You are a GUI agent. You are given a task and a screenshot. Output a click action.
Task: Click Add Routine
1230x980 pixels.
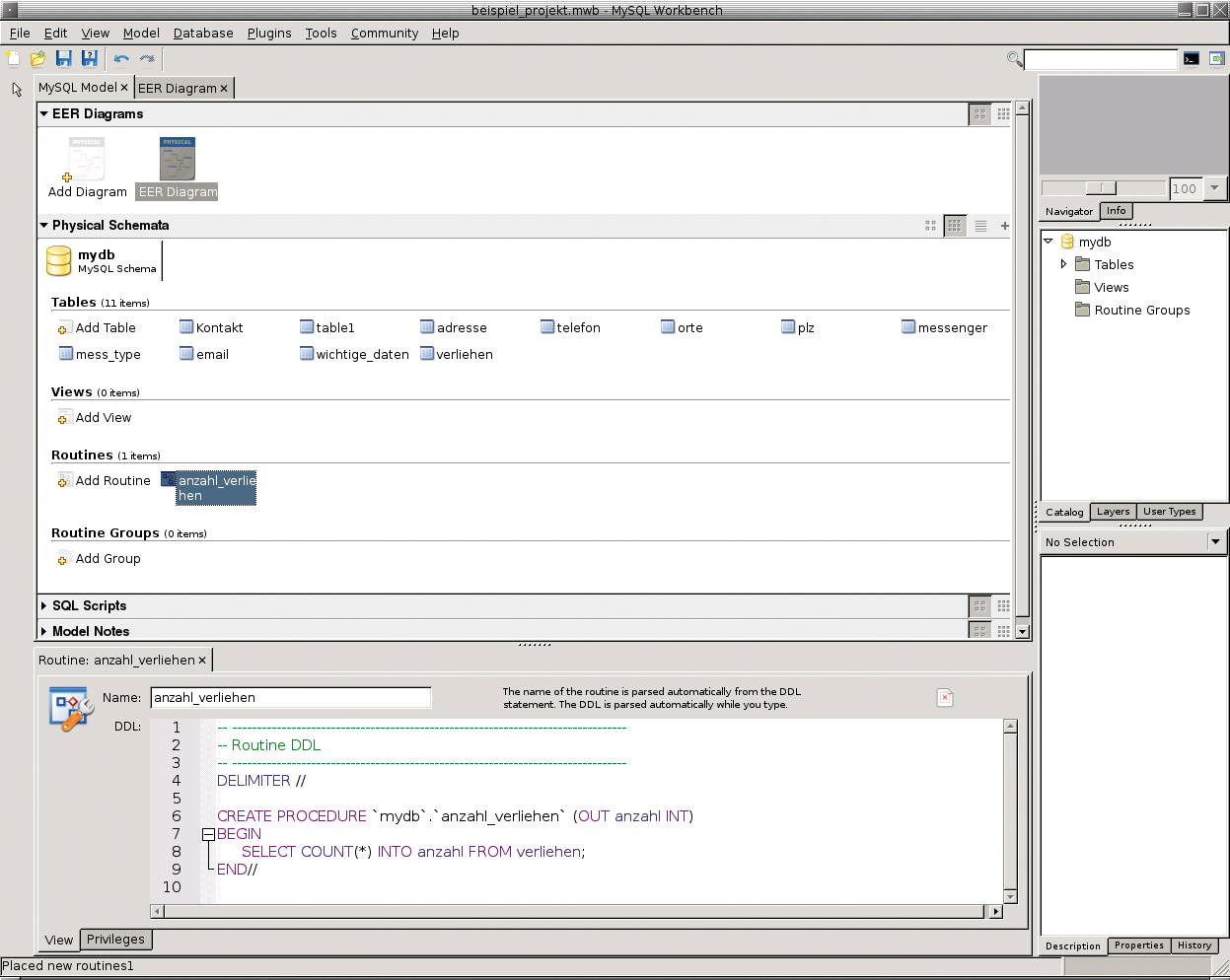pyautogui.click(x=105, y=480)
